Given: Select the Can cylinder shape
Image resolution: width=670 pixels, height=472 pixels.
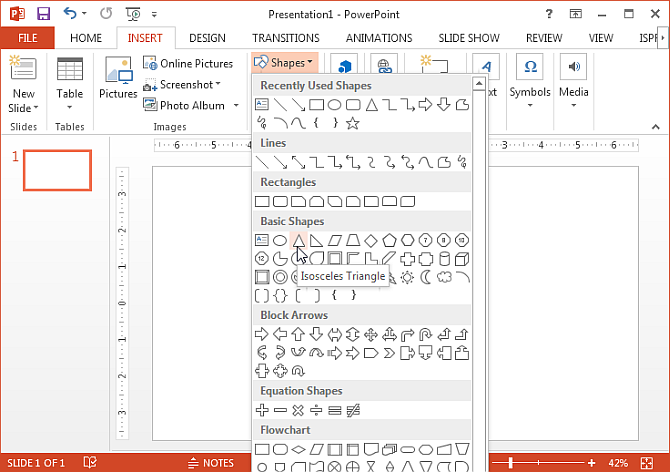Looking at the screenshot, I should 444,259.
